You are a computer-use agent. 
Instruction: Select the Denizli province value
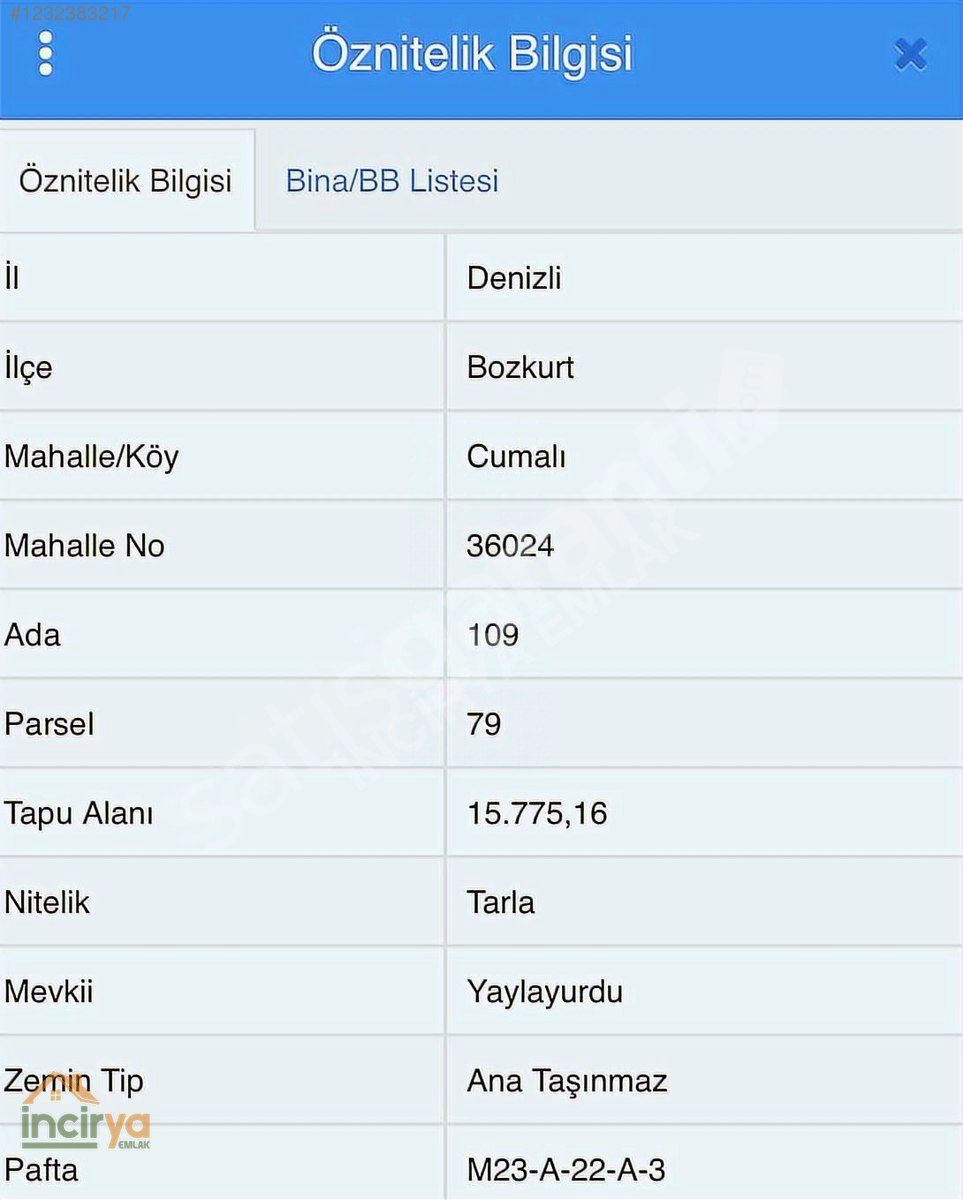(x=514, y=278)
